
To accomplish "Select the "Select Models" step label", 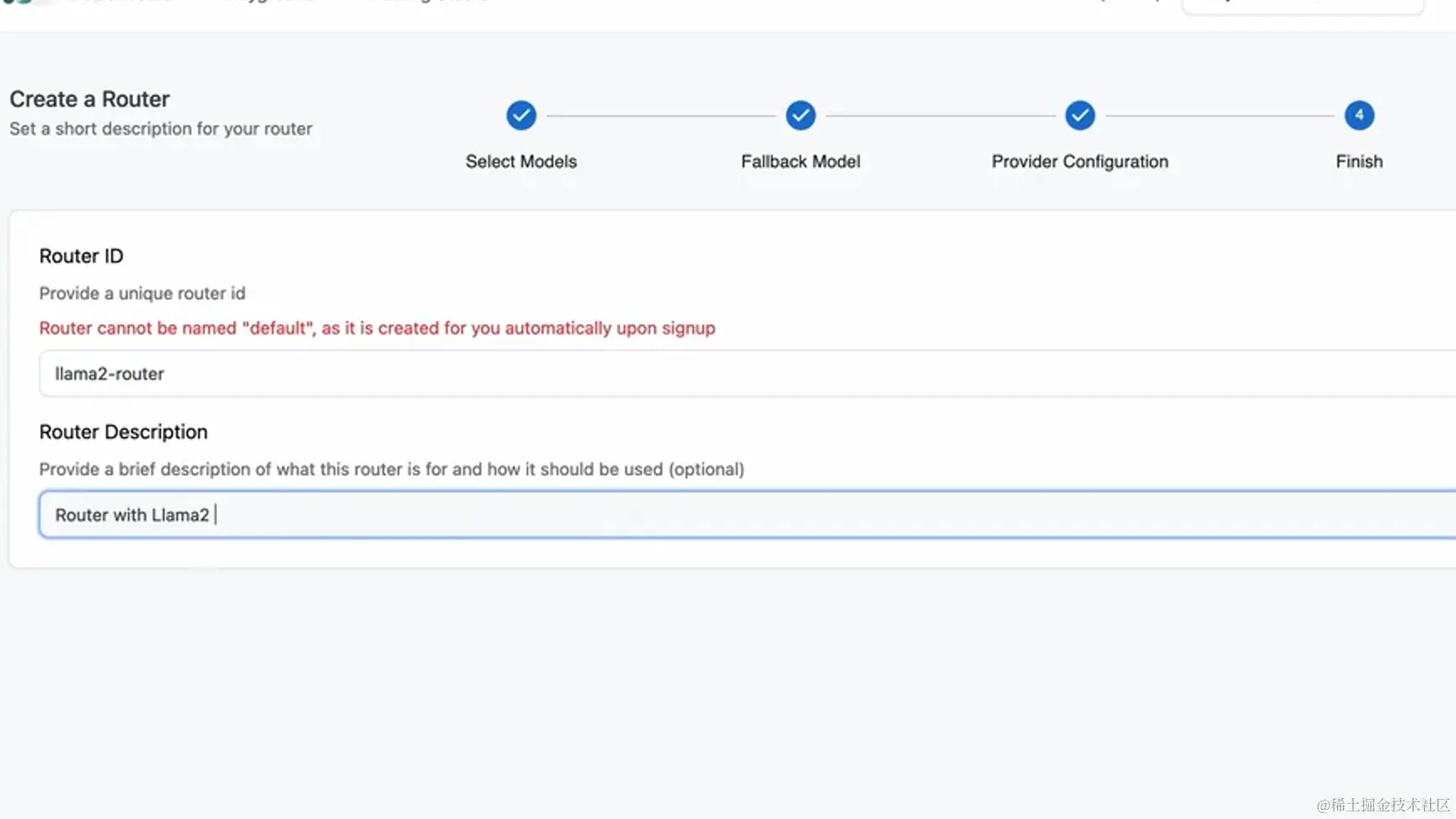I will [521, 162].
